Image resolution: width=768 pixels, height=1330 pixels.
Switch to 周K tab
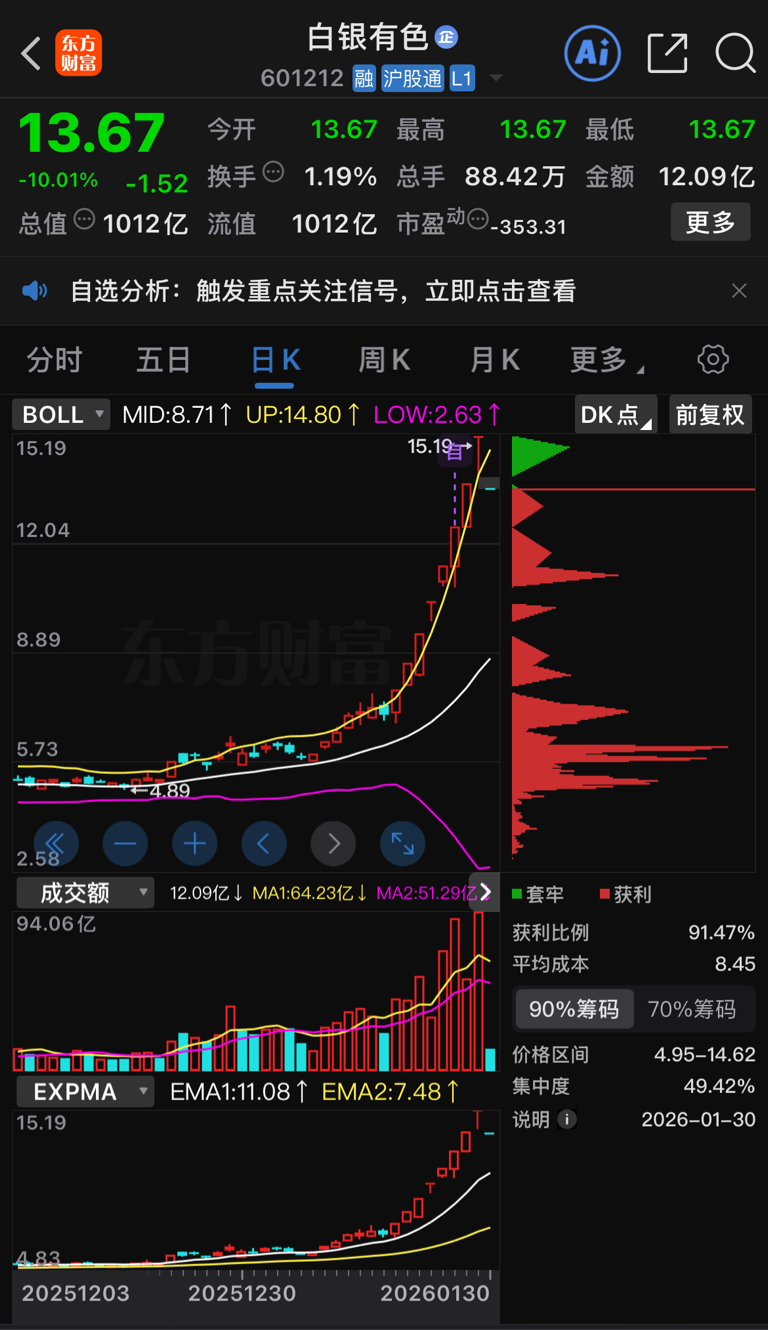384,360
